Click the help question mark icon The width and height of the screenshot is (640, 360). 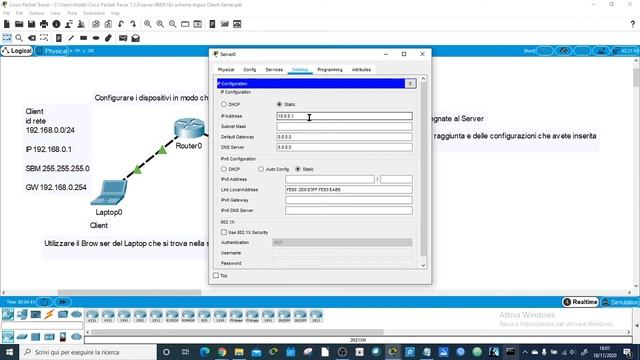tap(632, 24)
